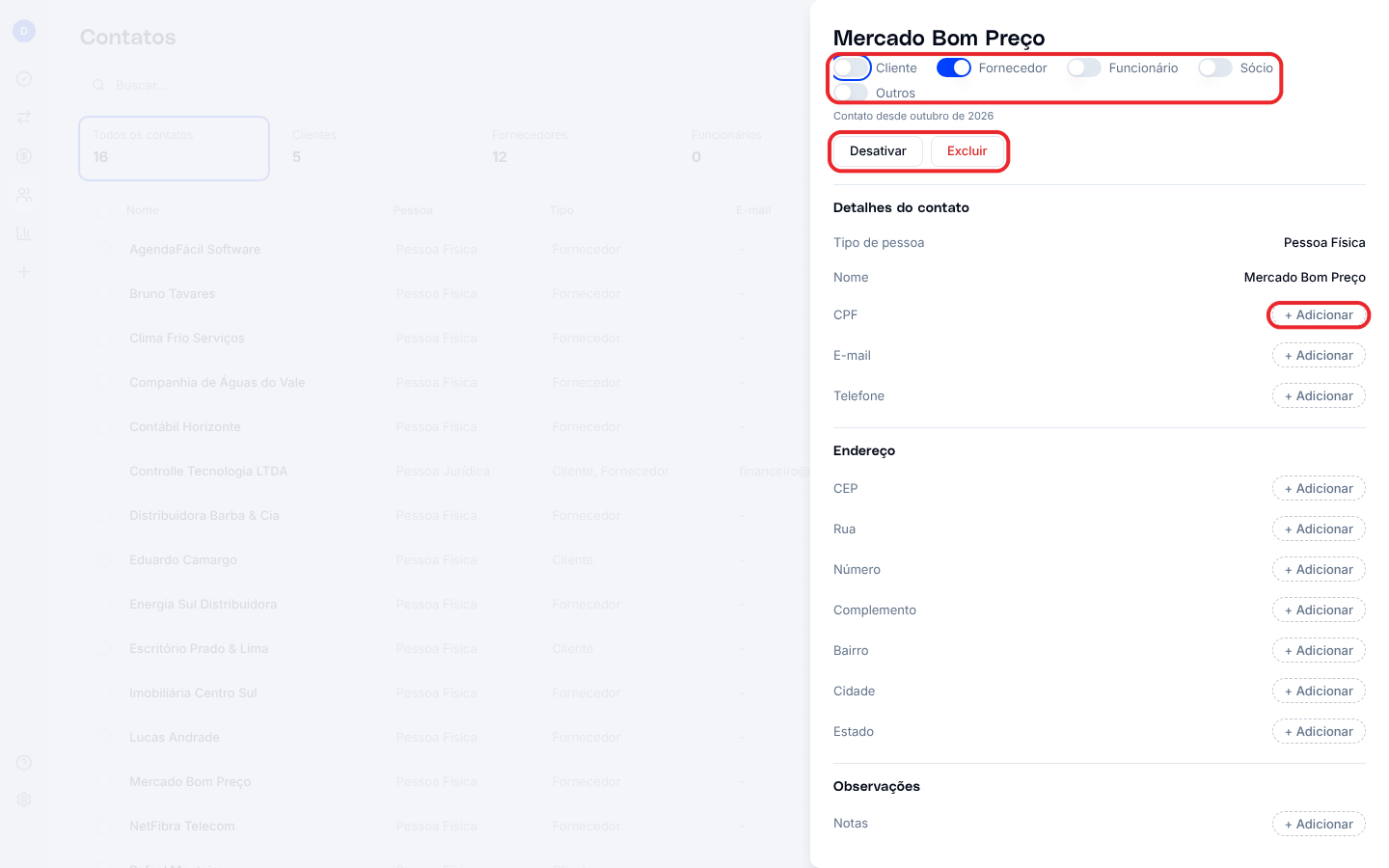This screenshot has height=868, width=1389.
Task: Click Contato desde outubro de 2026 text
Action: tap(913, 116)
